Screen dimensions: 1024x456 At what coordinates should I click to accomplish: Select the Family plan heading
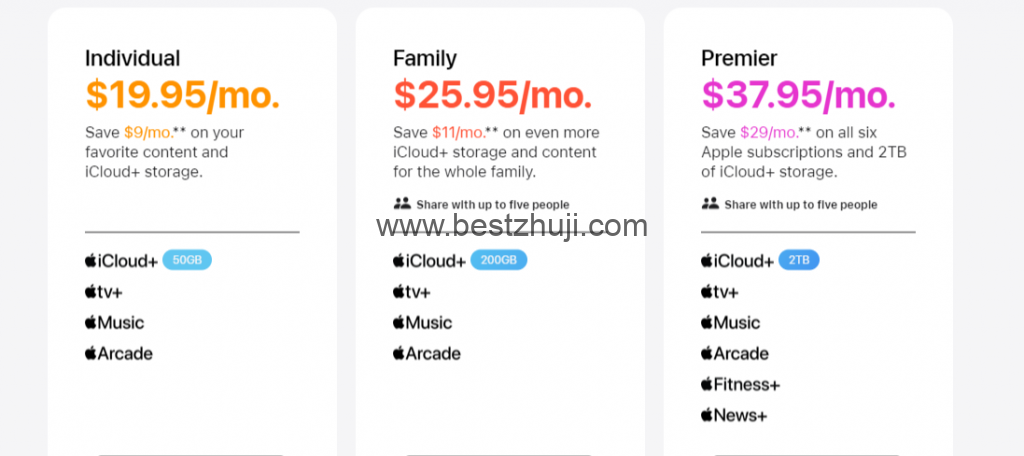(425, 58)
